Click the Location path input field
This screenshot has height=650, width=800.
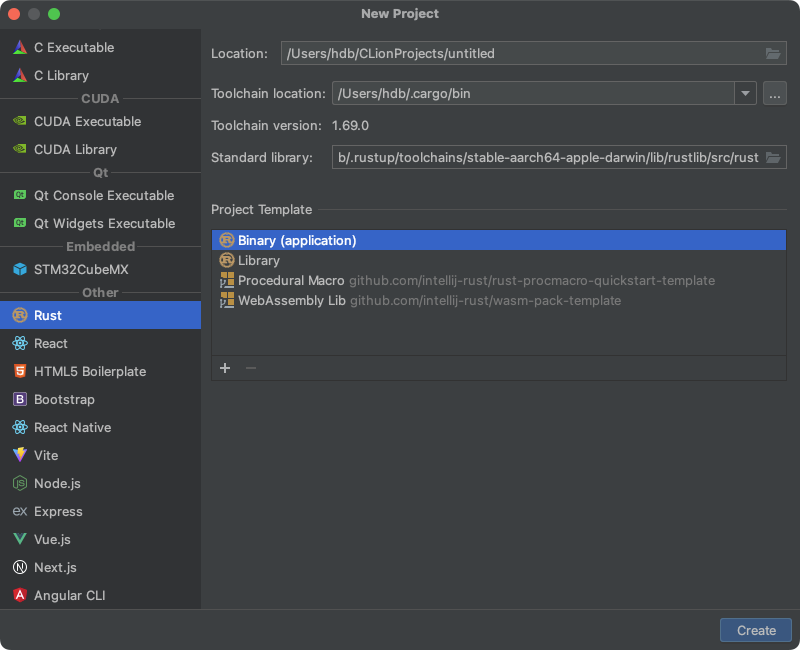533,53
